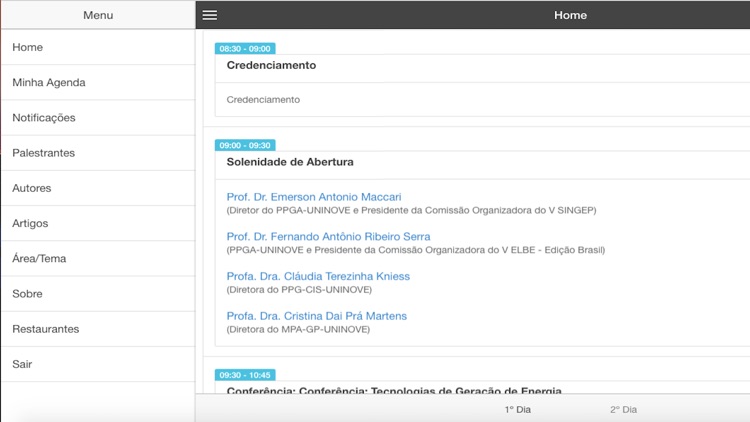This screenshot has height=422, width=750.
Task: Open Restaurantes from the side menu
Action: (98, 329)
